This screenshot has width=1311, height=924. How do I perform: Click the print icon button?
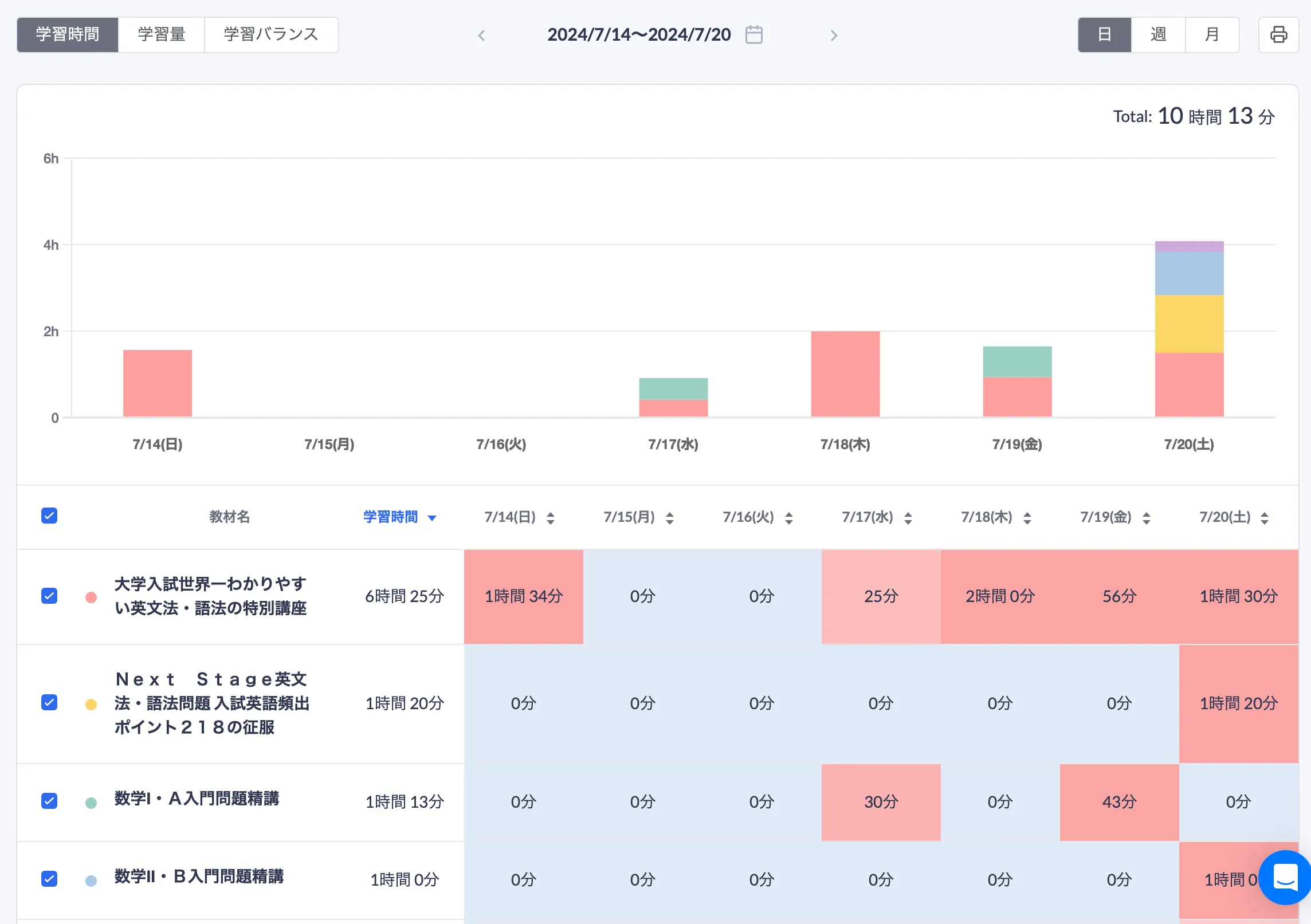coord(1278,35)
